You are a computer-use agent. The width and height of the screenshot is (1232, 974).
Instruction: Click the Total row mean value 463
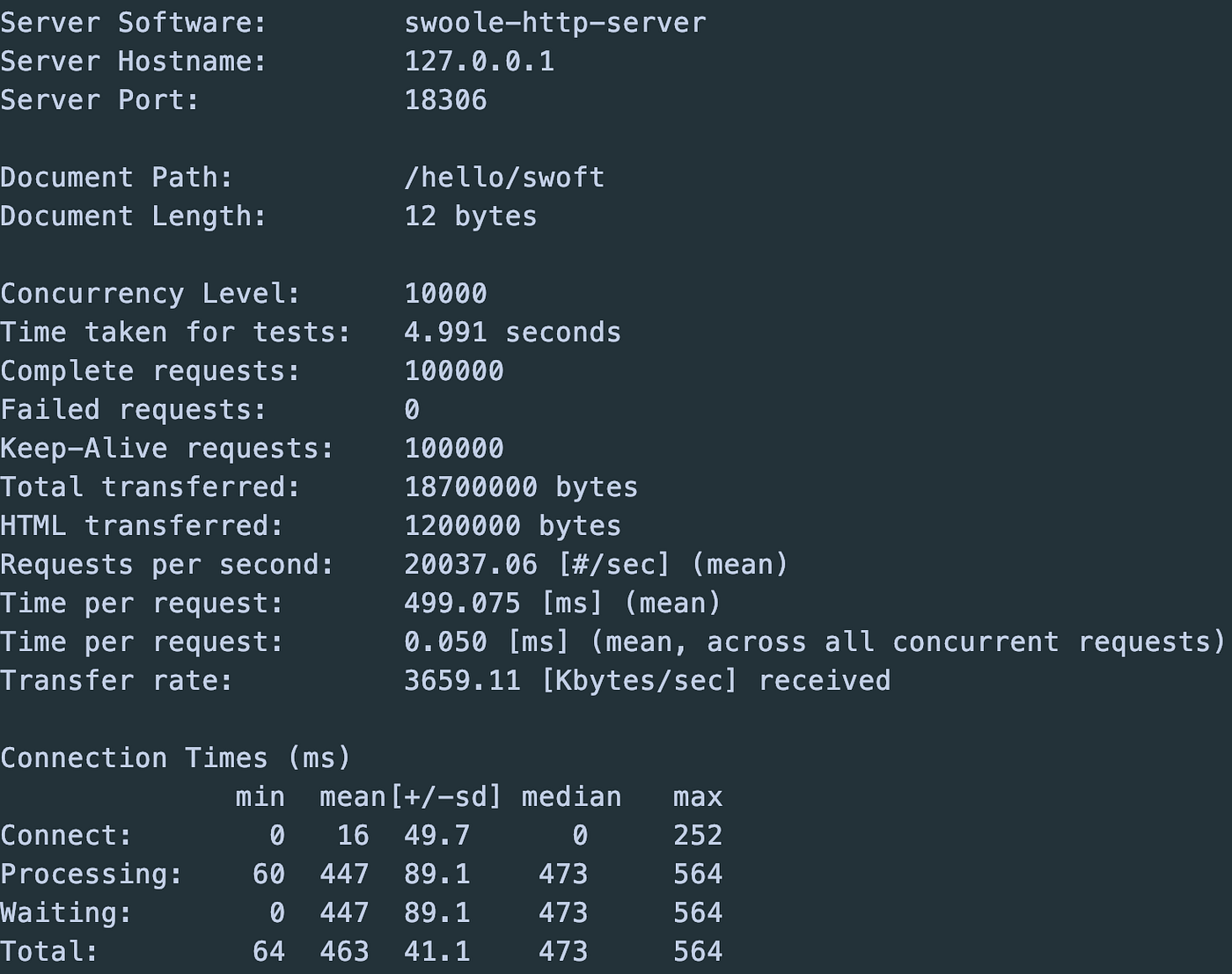[x=344, y=952]
